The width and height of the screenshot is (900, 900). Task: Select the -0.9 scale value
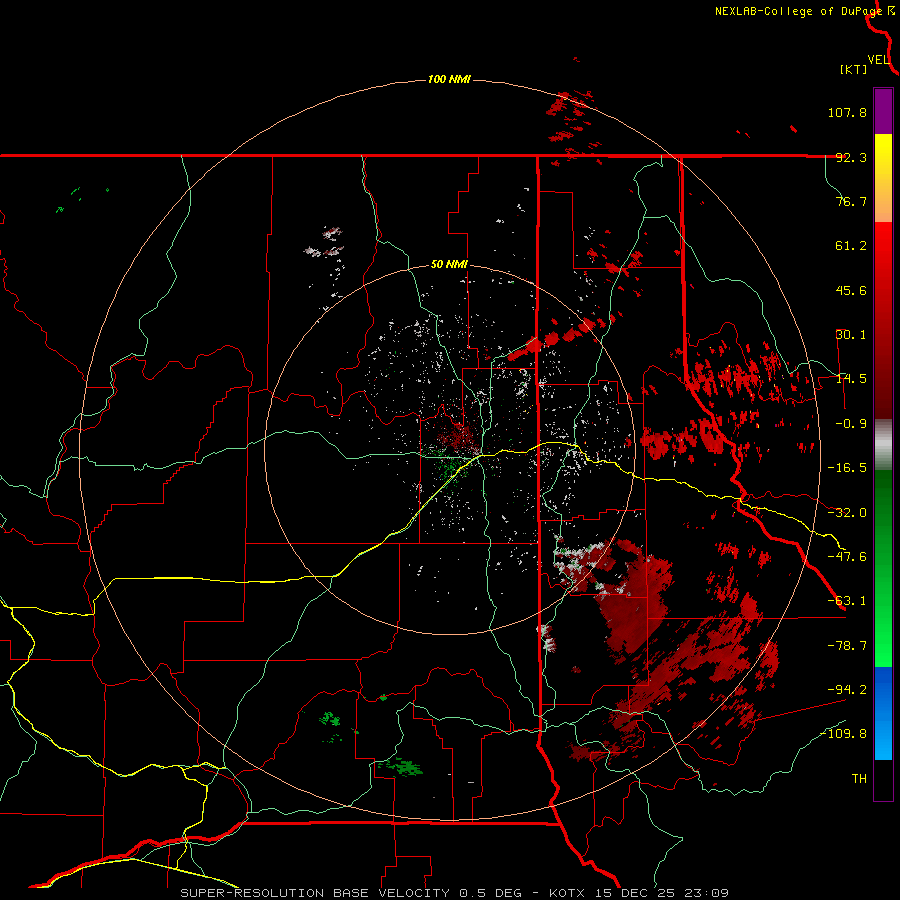(851, 424)
